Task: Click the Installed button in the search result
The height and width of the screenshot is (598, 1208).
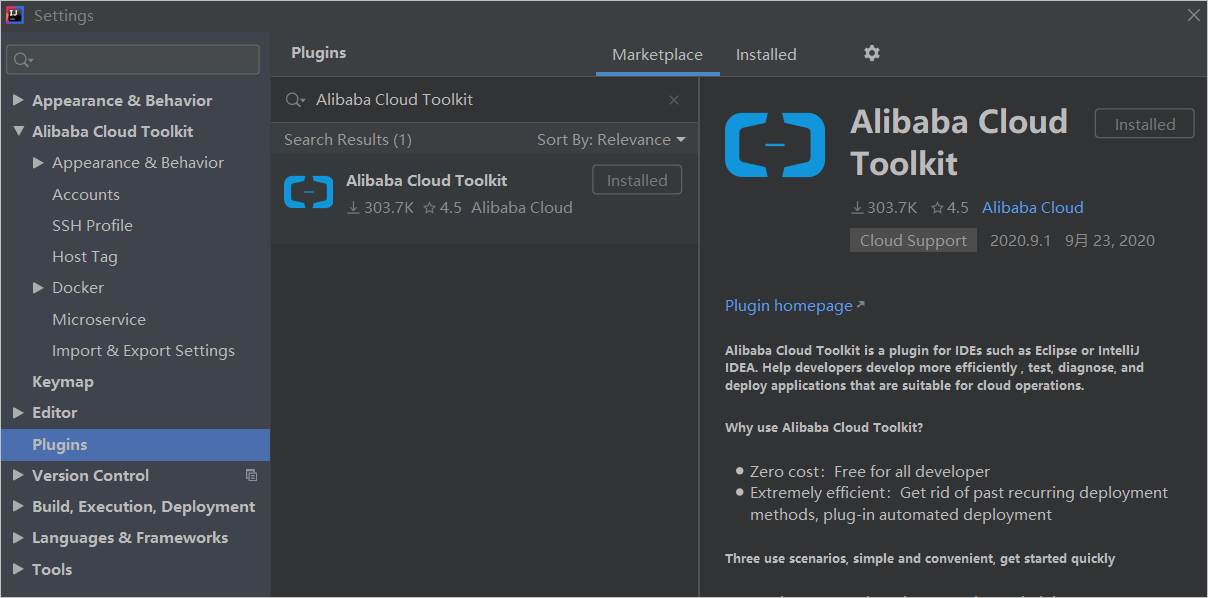Action: pyautogui.click(x=637, y=179)
